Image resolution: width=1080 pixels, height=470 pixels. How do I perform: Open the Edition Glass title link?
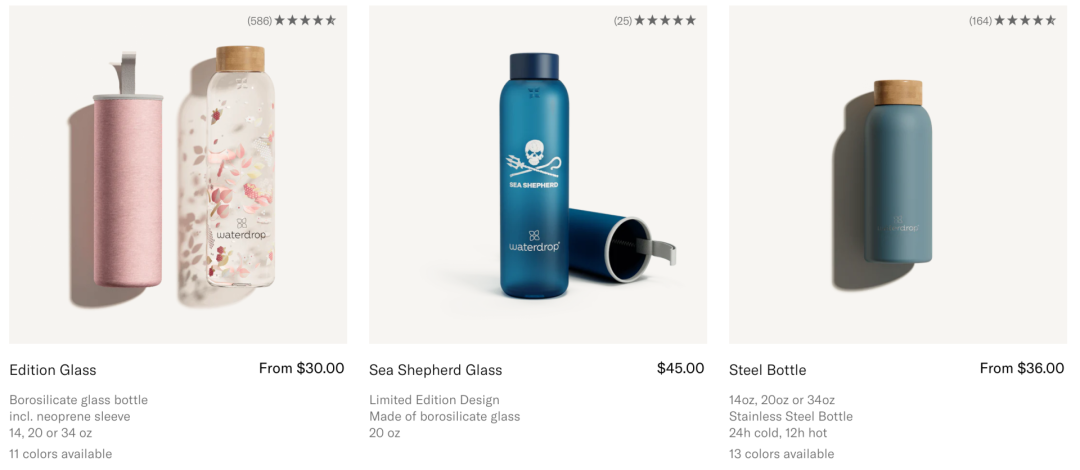click(53, 370)
